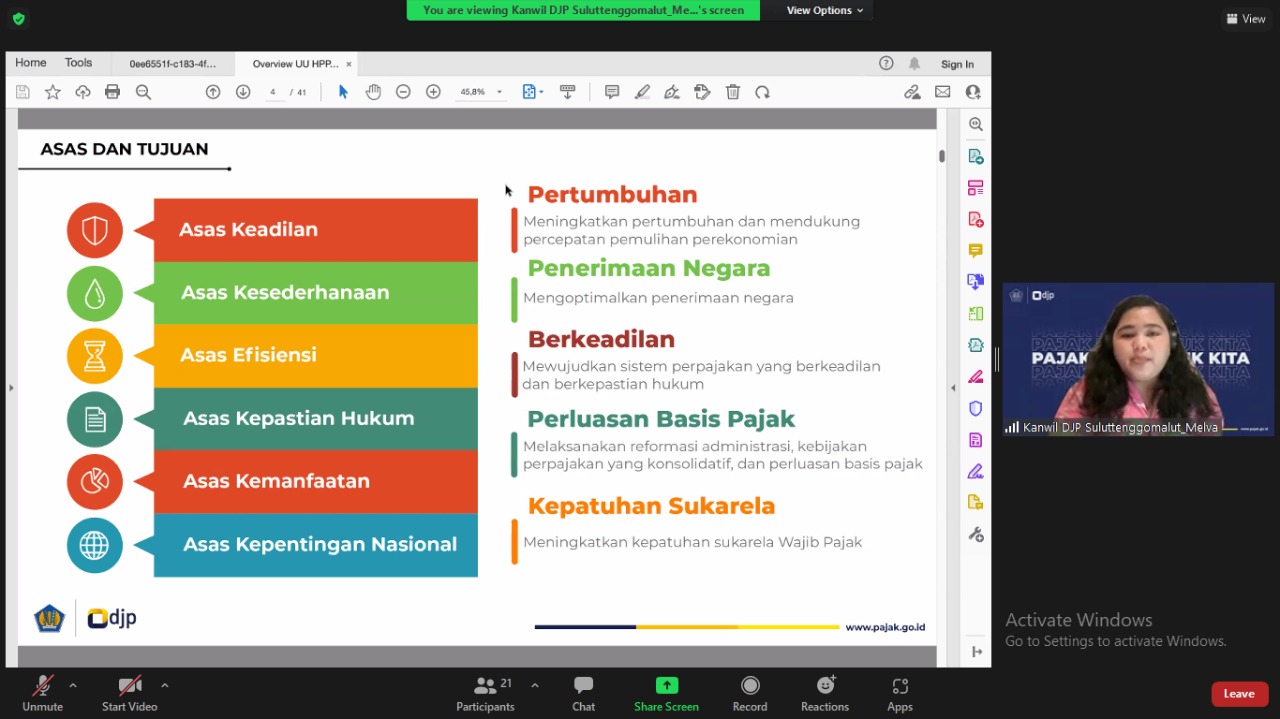Click the PDF page number field
The image size is (1280, 719).
273,92
